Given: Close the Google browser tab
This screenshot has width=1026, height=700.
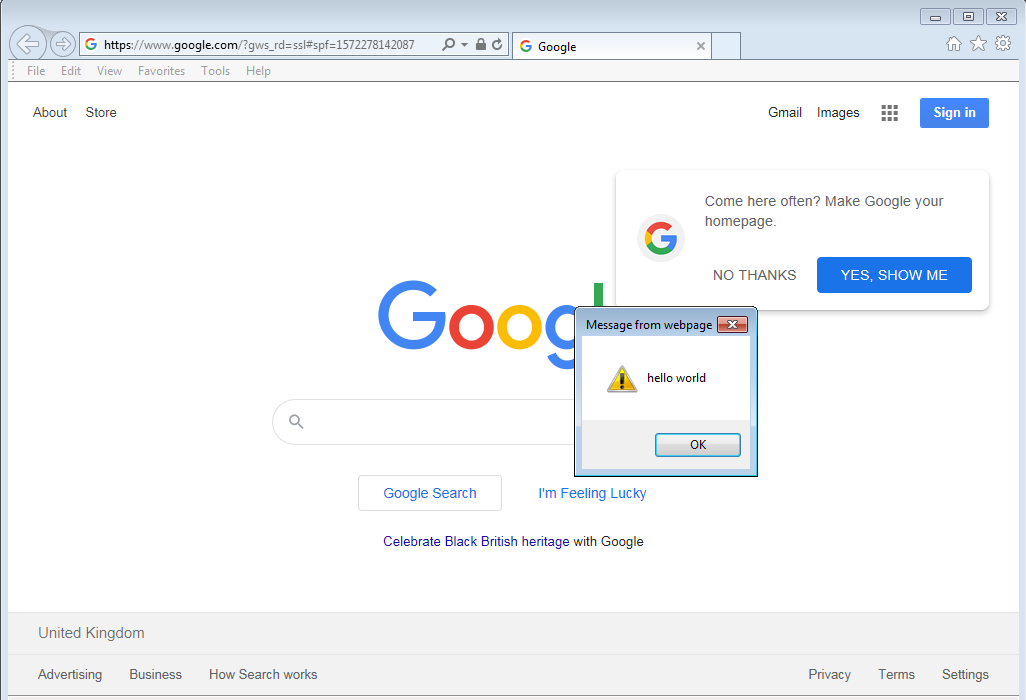Looking at the screenshot, I should [x=700, y=46].
